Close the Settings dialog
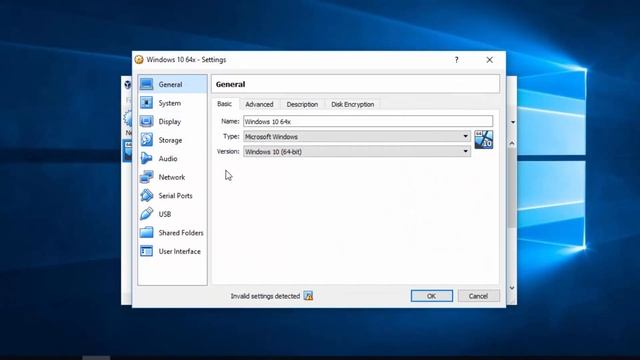This screenshot has width=640, height=360. click(489, 60)
